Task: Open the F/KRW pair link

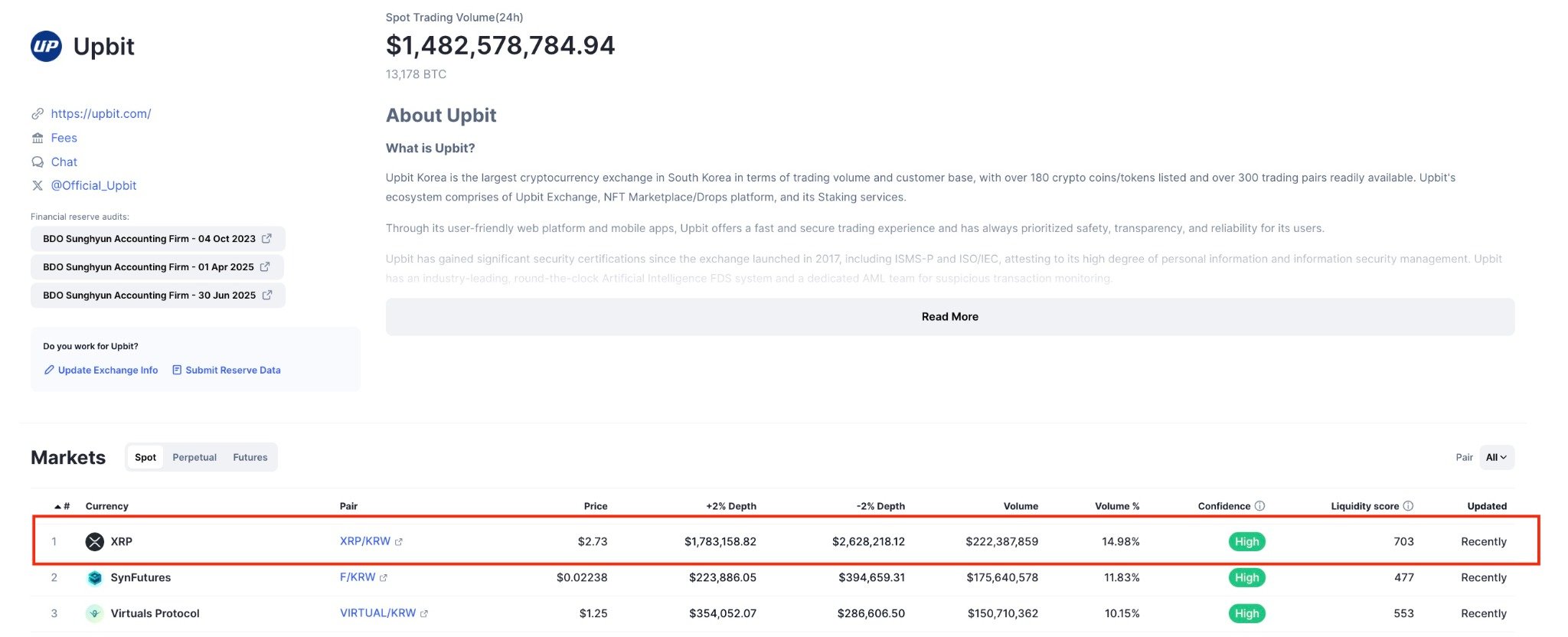Action: click(358, 577)
